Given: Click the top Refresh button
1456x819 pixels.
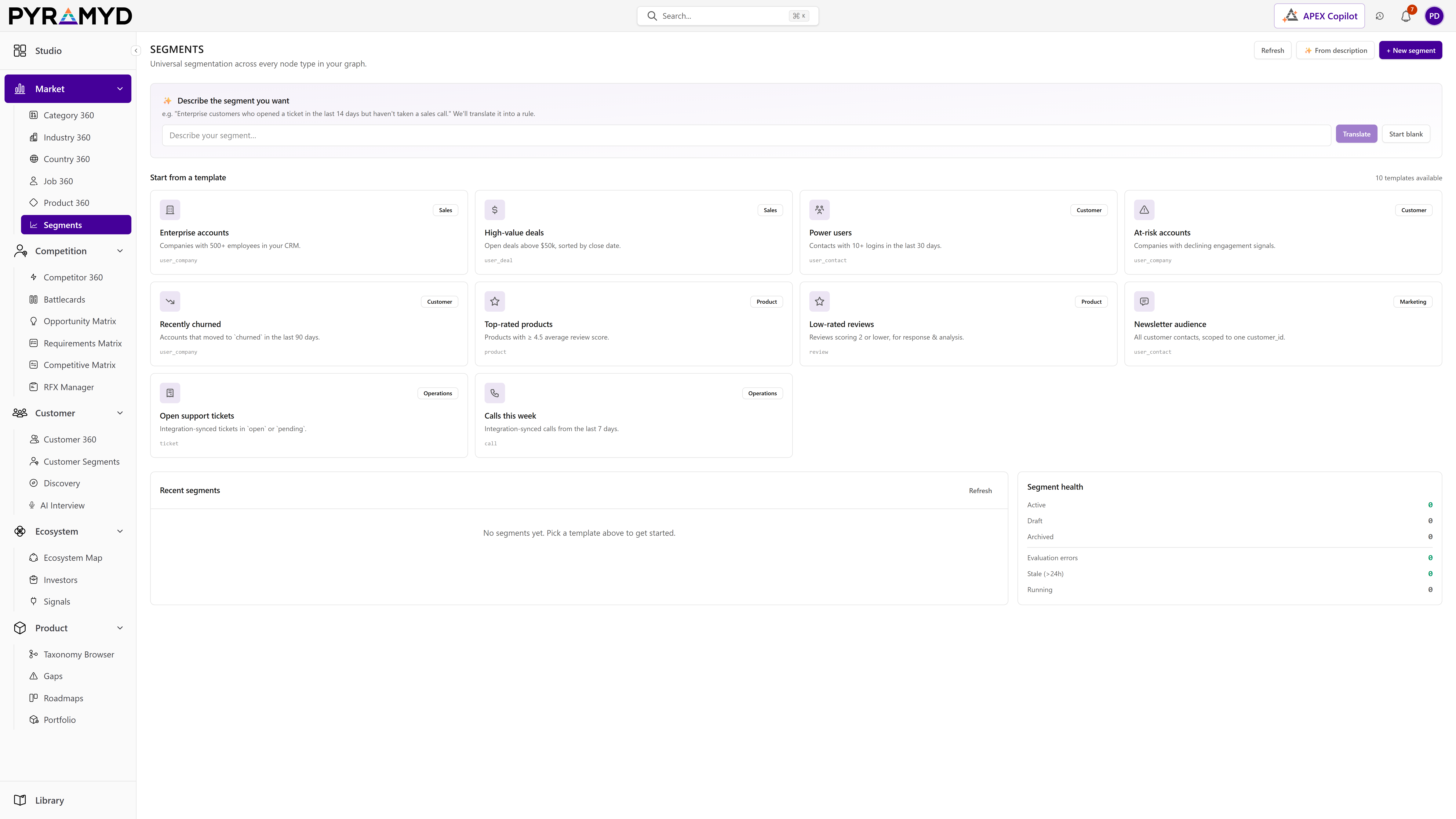Looking at the screenshot, I should point(1272,50).
